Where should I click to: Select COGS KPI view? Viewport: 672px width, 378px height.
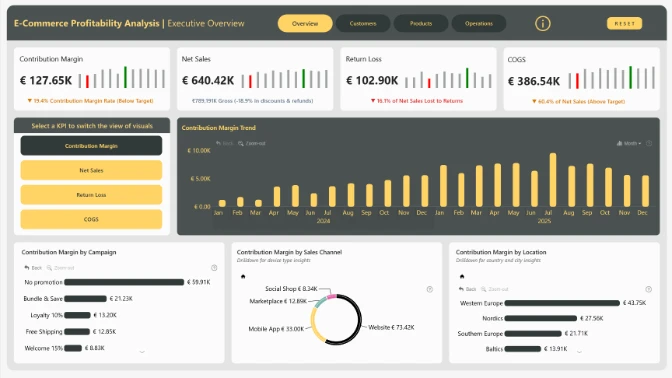(x=91, y=219)
